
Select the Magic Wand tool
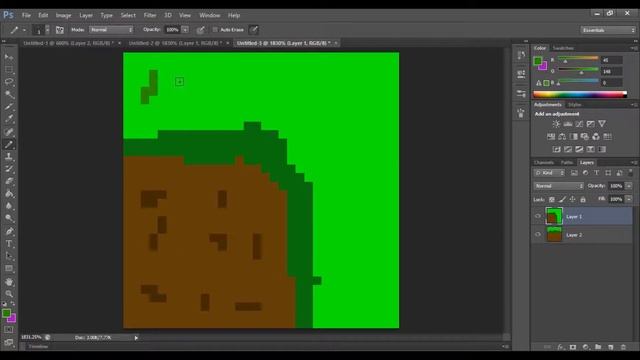tap(9, 94)
